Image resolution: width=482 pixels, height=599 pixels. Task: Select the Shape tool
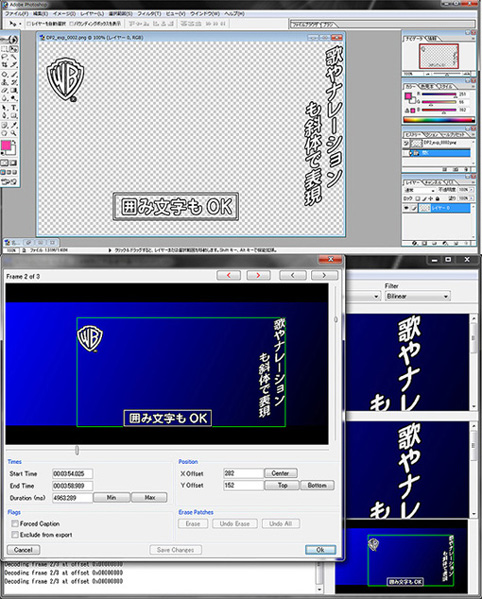pyautogui.click(x=14, y=115)
